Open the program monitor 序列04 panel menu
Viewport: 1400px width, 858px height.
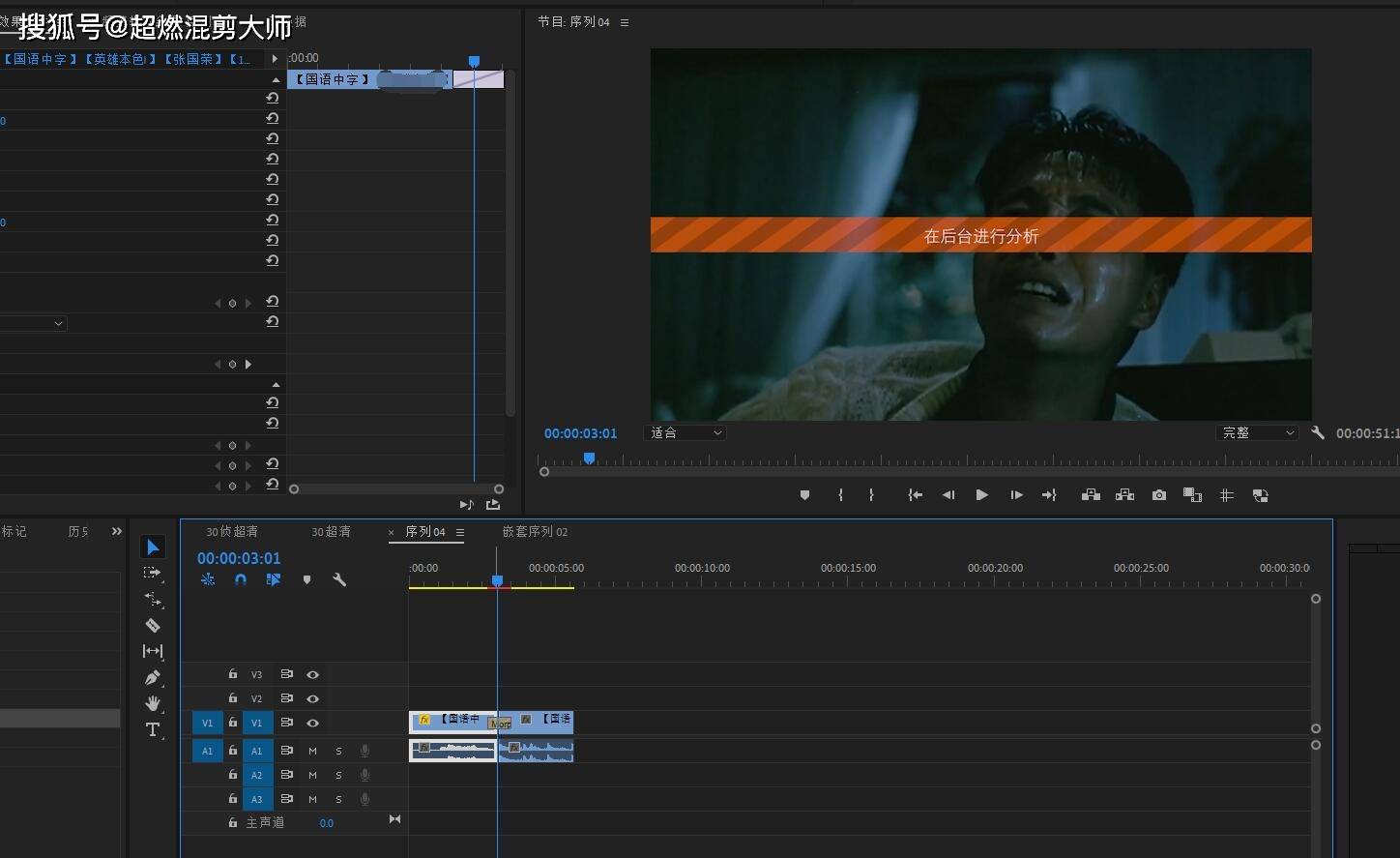pos(625,22)
